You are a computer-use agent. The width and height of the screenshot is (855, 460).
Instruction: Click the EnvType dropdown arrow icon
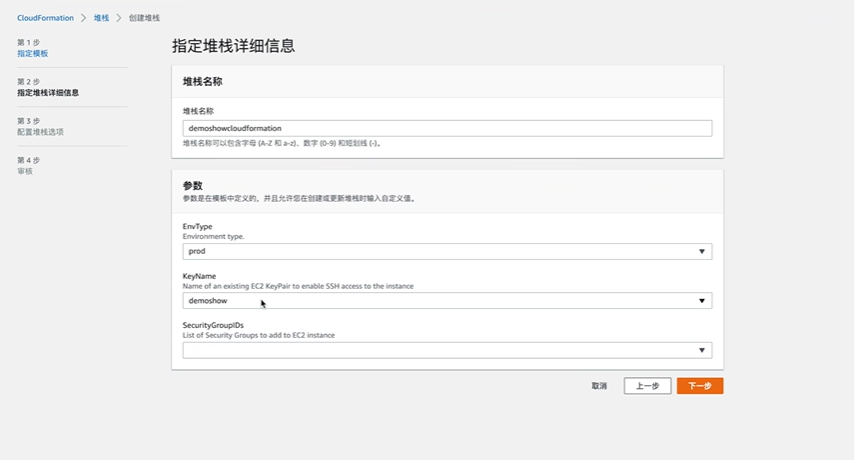(x=702, y=252)
